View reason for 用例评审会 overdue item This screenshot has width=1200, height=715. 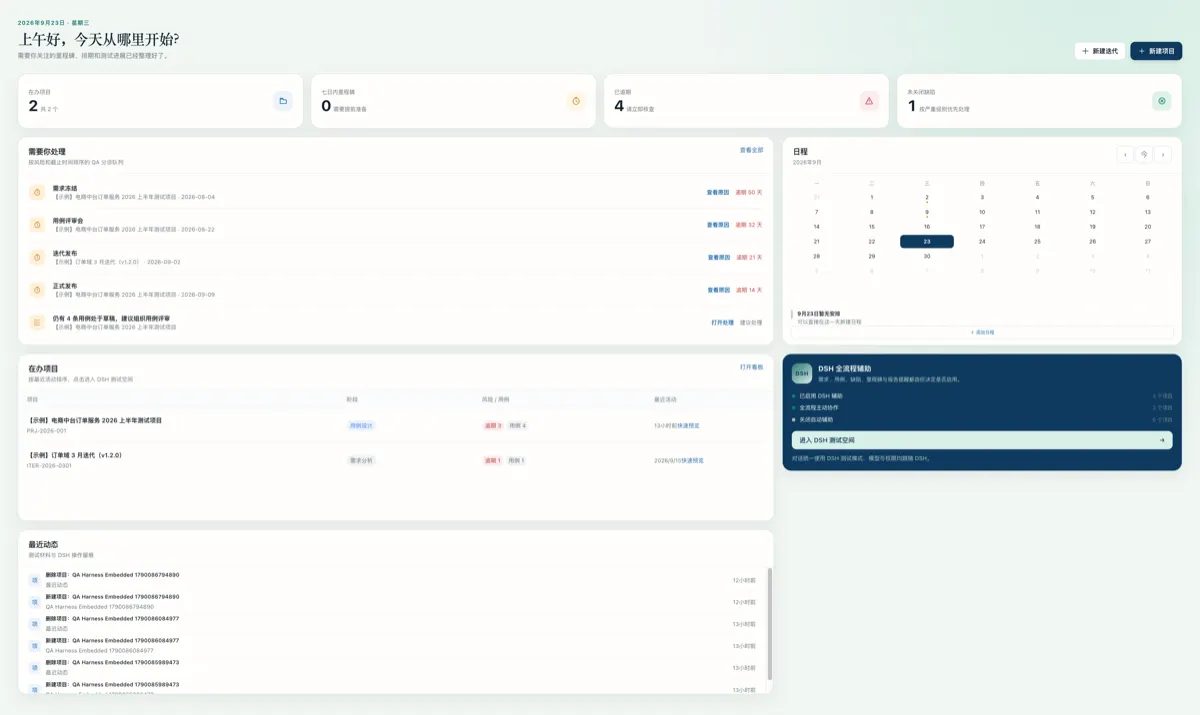718,225
